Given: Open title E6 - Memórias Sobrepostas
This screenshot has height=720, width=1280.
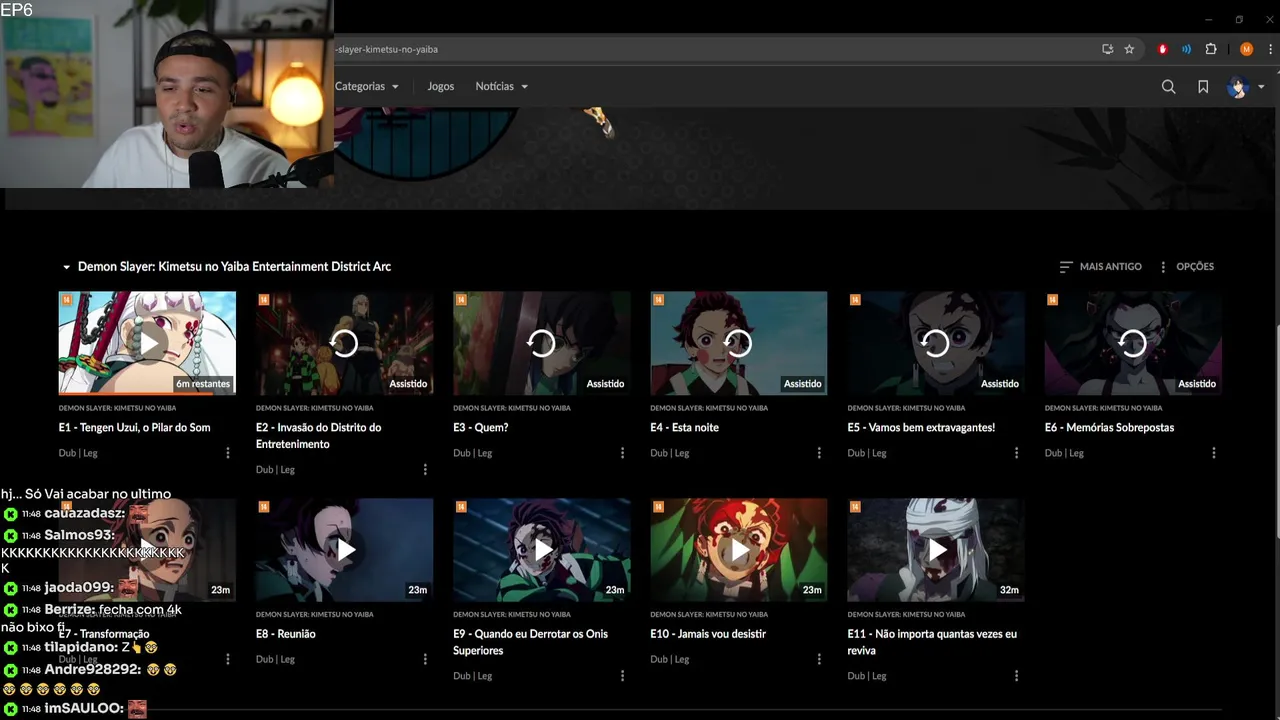Looking at the screenshot, I should tap(1110, 428).
